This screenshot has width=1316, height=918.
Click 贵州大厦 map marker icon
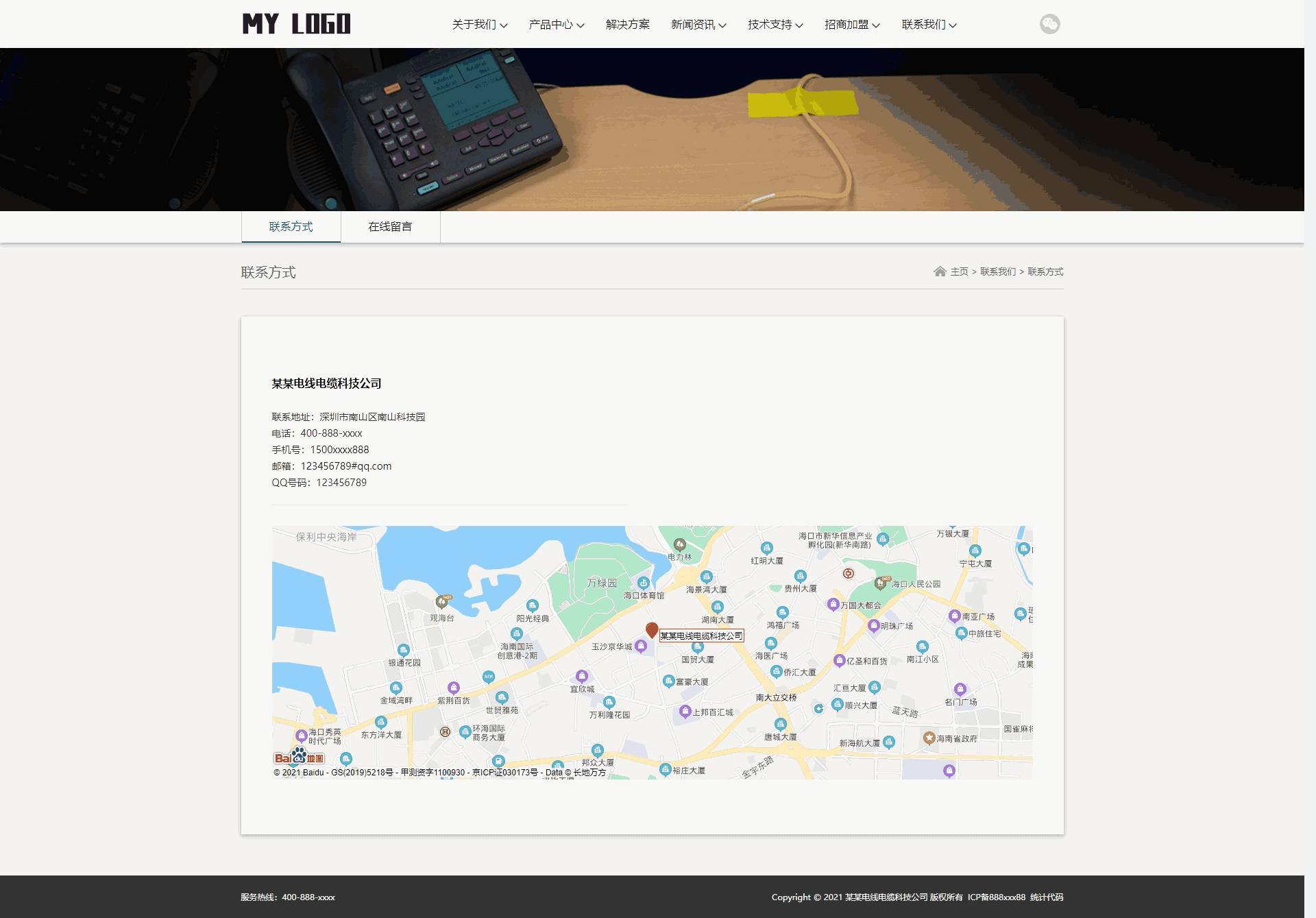(x=800, y=576)
